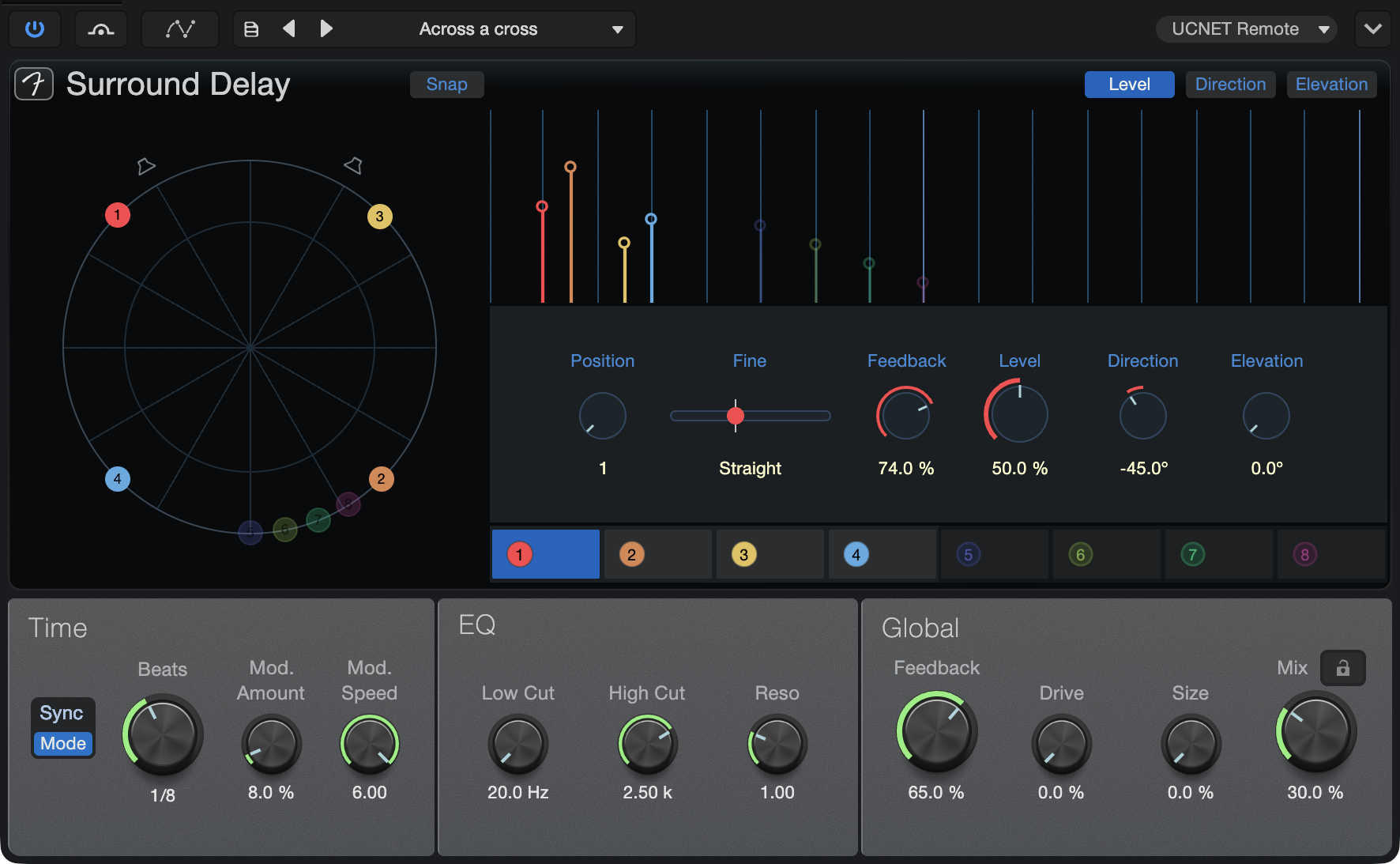Select the tap 4 button
Image resolution: width=1400 pixels, height=864 pixels.
(x=883, y=554)
